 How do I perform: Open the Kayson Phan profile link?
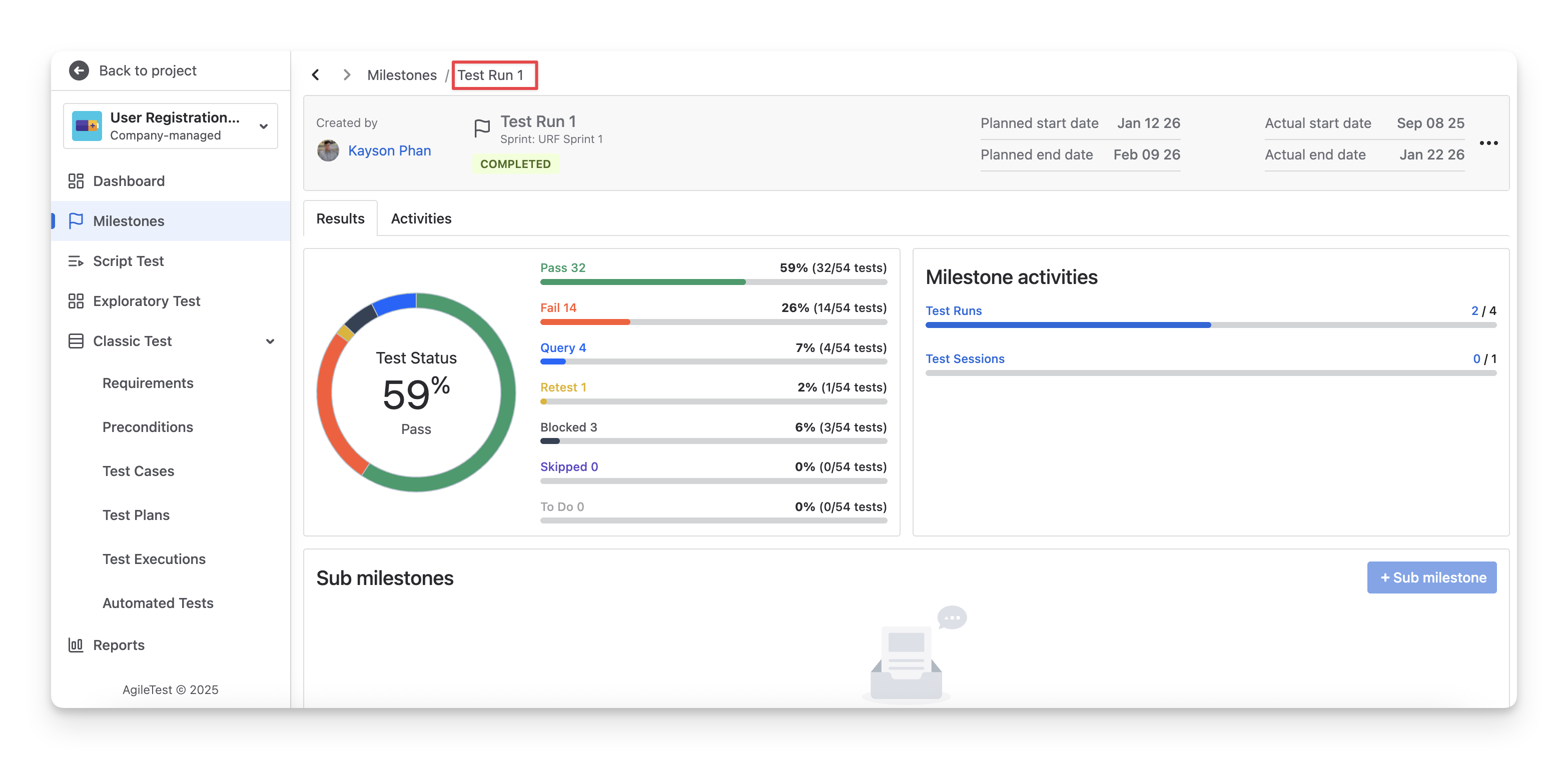click(x=389, y=151)
